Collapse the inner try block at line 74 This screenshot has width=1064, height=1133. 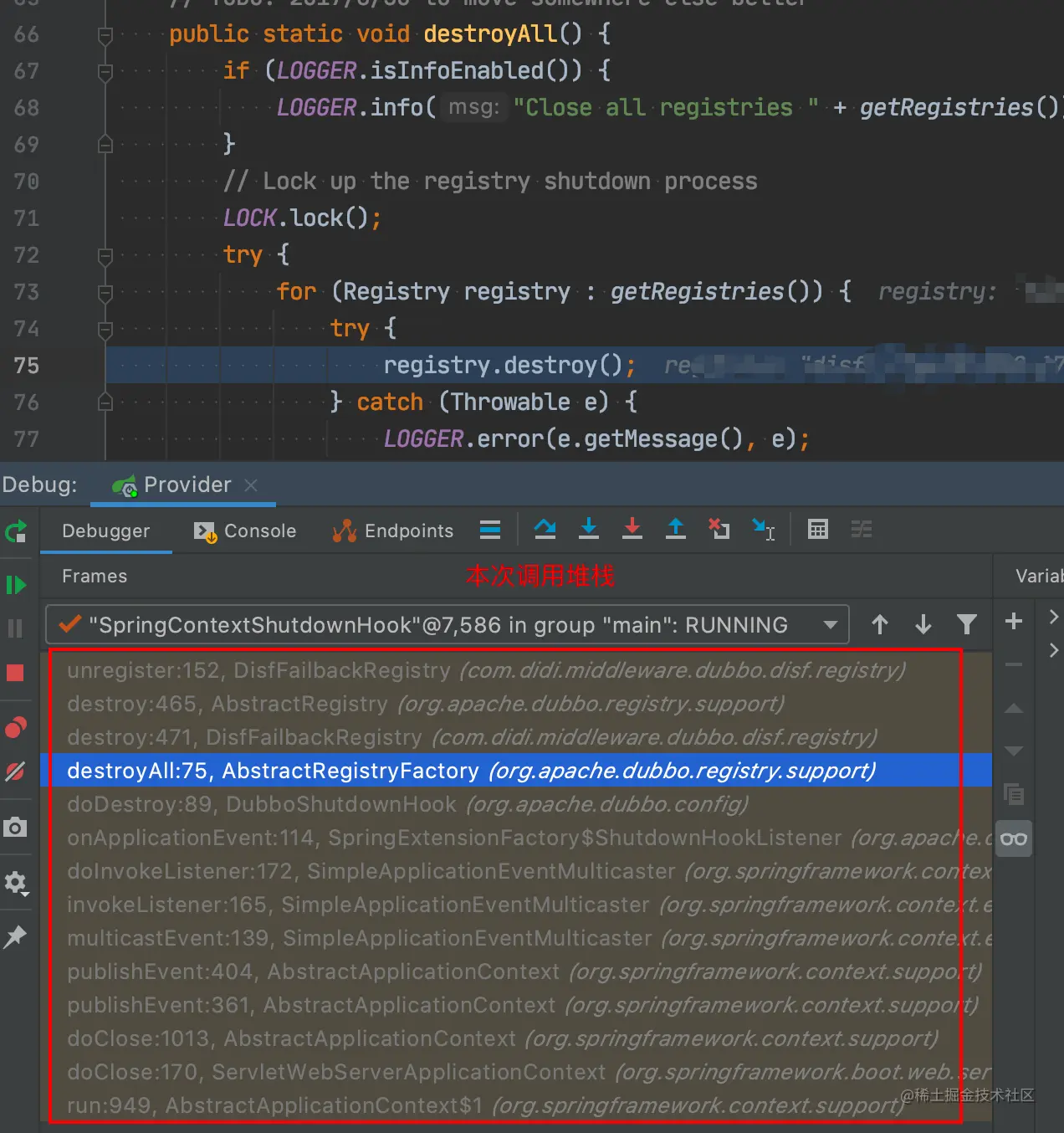click(x=105, y=330)
